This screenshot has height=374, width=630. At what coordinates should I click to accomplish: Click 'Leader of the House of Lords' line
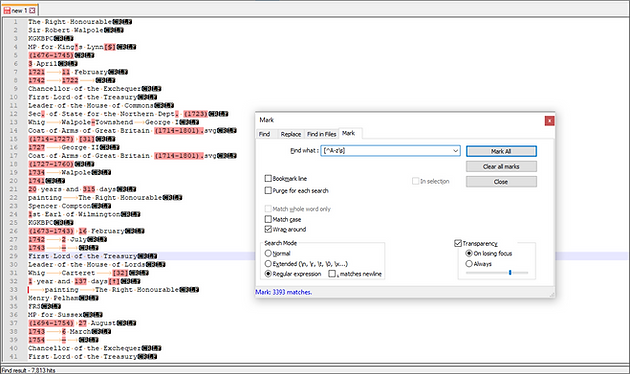[86, 264]
